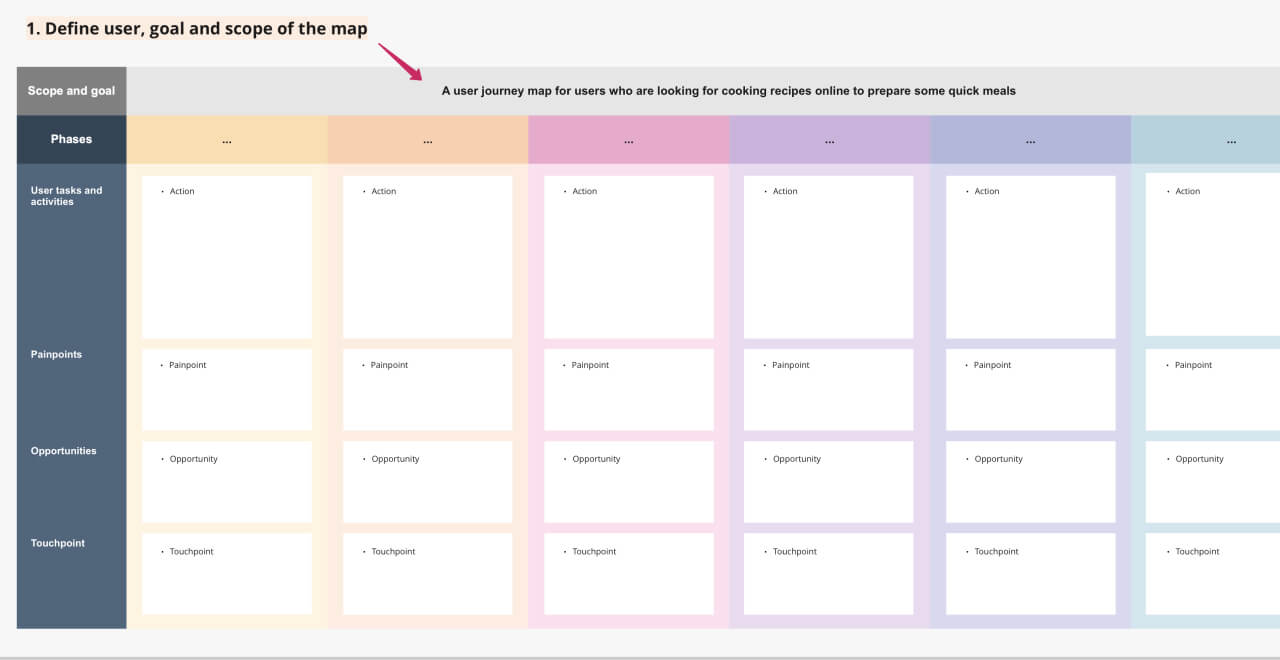1280x660 pixels.
Task: Select the heading '1. Define user, goal and scope of the map'
Action: click(197, 29)
